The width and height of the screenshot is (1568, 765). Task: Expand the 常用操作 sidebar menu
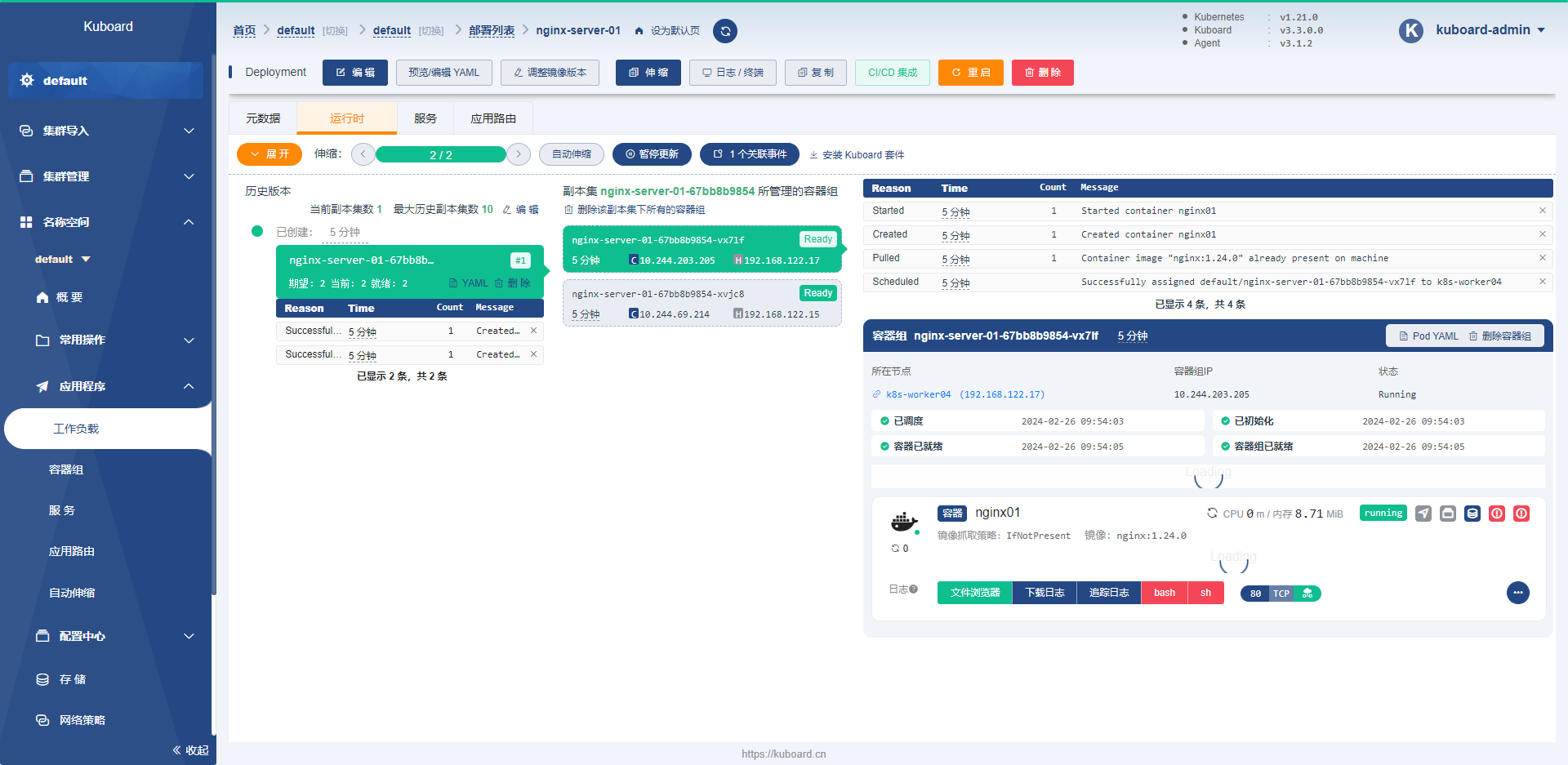click(x=189, y=340)
